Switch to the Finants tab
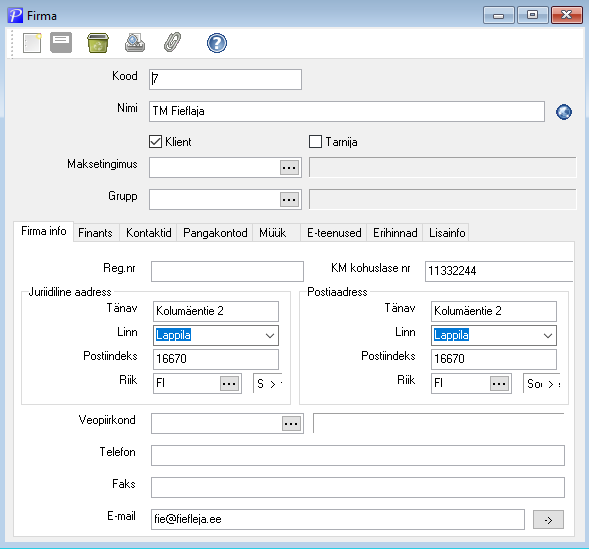589x549 pixels. [x=95, y=233]
